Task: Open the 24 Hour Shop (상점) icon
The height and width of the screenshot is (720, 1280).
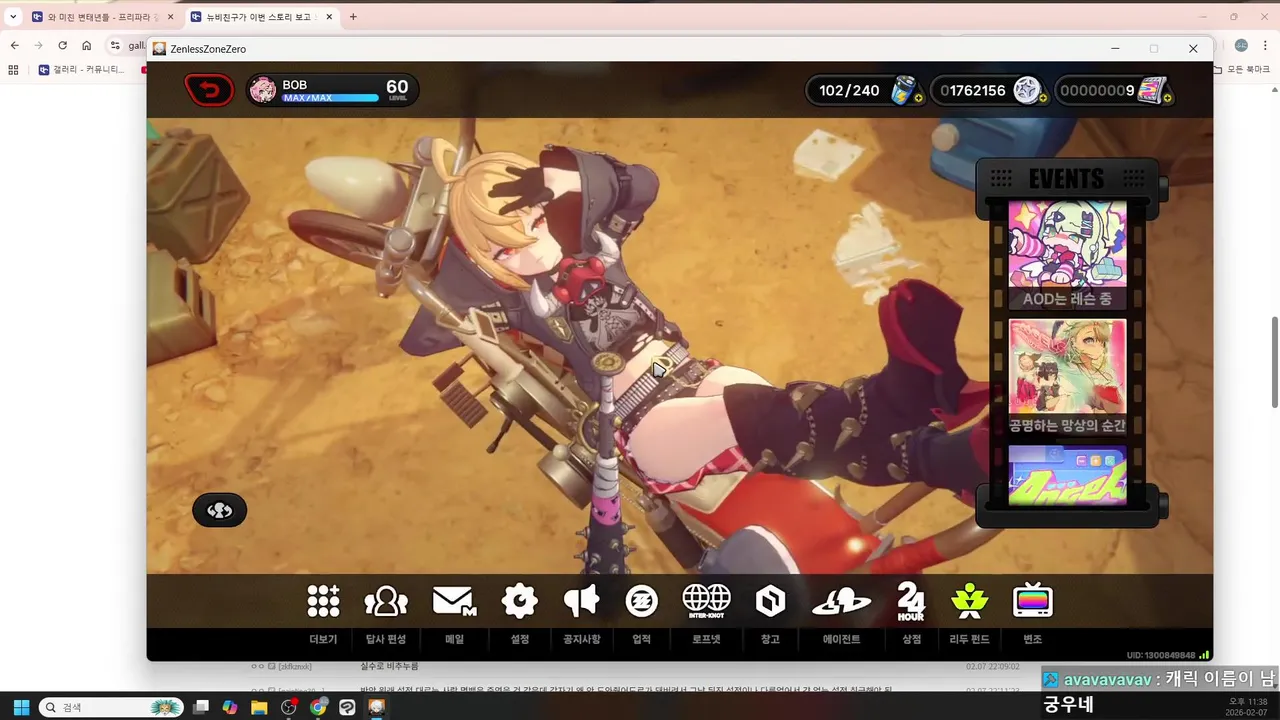Action: coord(911,601)
